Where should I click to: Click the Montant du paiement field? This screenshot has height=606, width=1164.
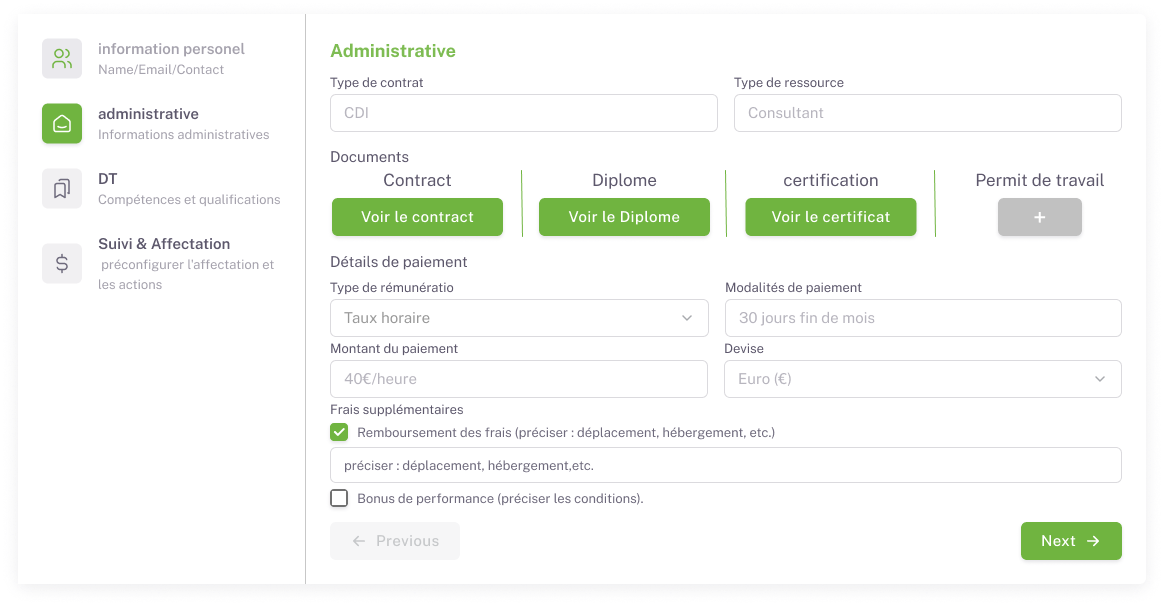(519, 379)
